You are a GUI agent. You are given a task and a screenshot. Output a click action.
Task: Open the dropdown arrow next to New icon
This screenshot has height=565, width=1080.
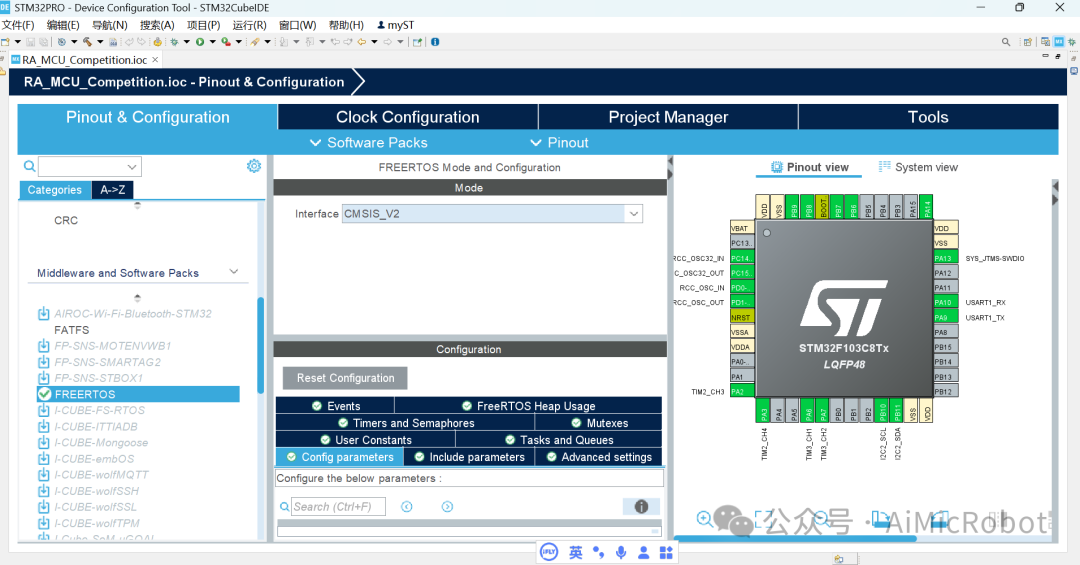[x=18, y=42]
